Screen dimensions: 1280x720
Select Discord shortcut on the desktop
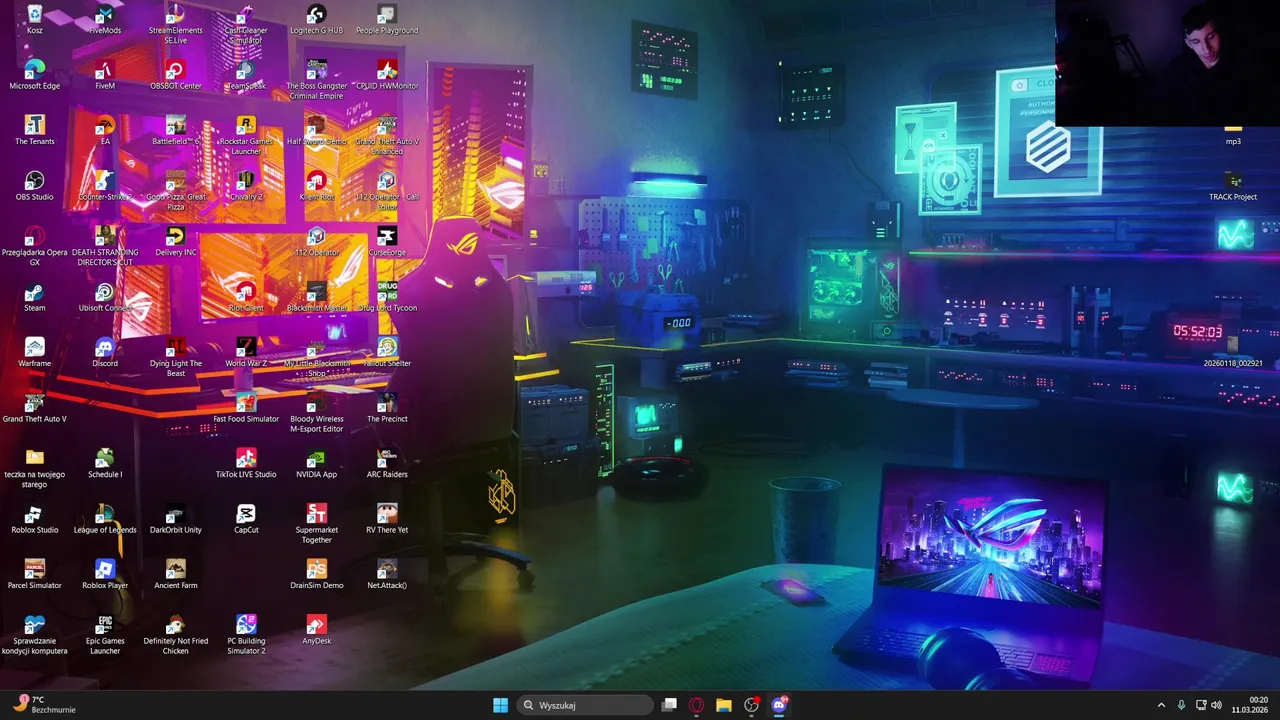(x=105, y=352)
